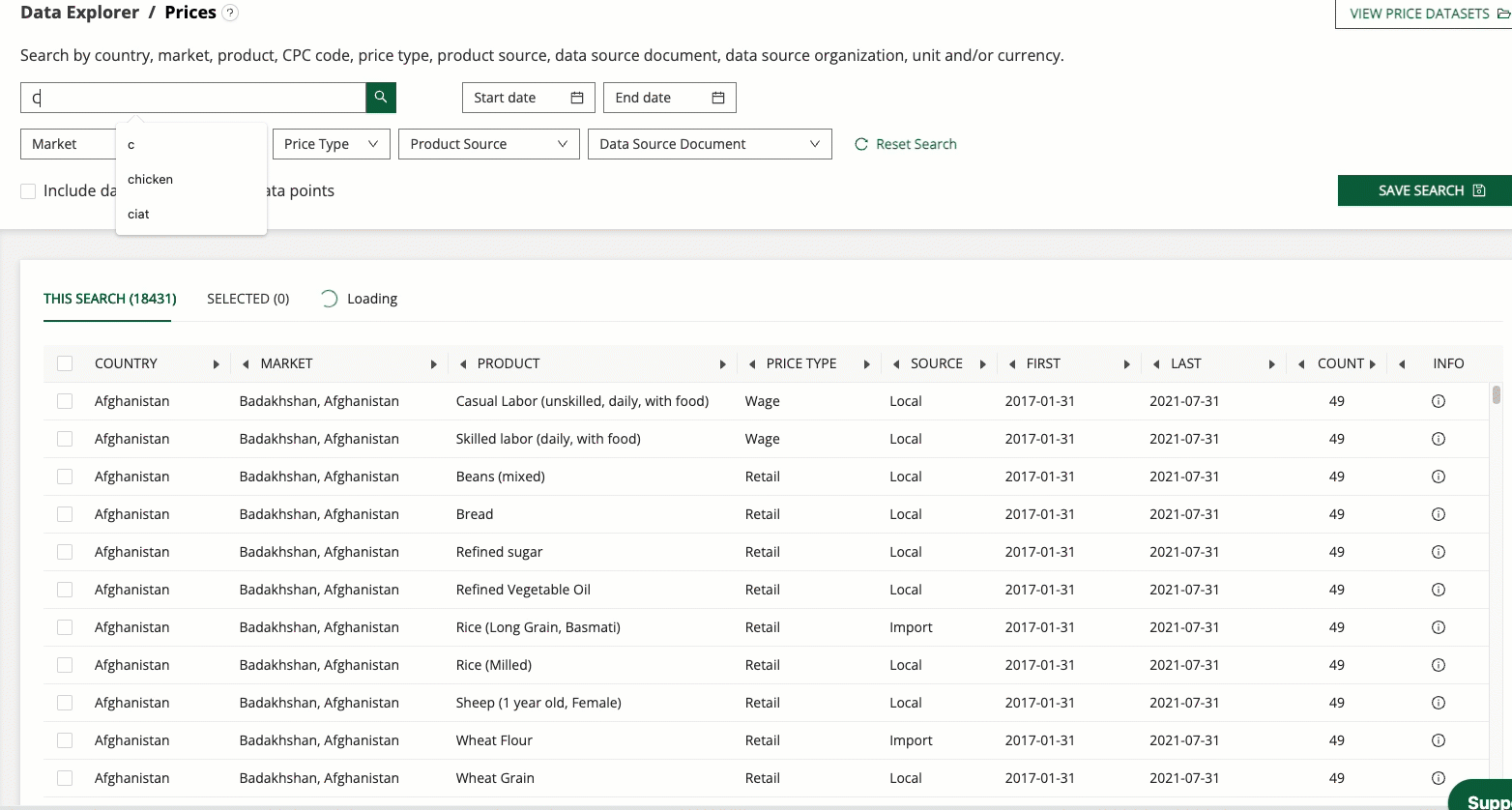The image size is (1512, 810).
Task: Check the Refined sugar row checkbox
Action: [65, 552]
